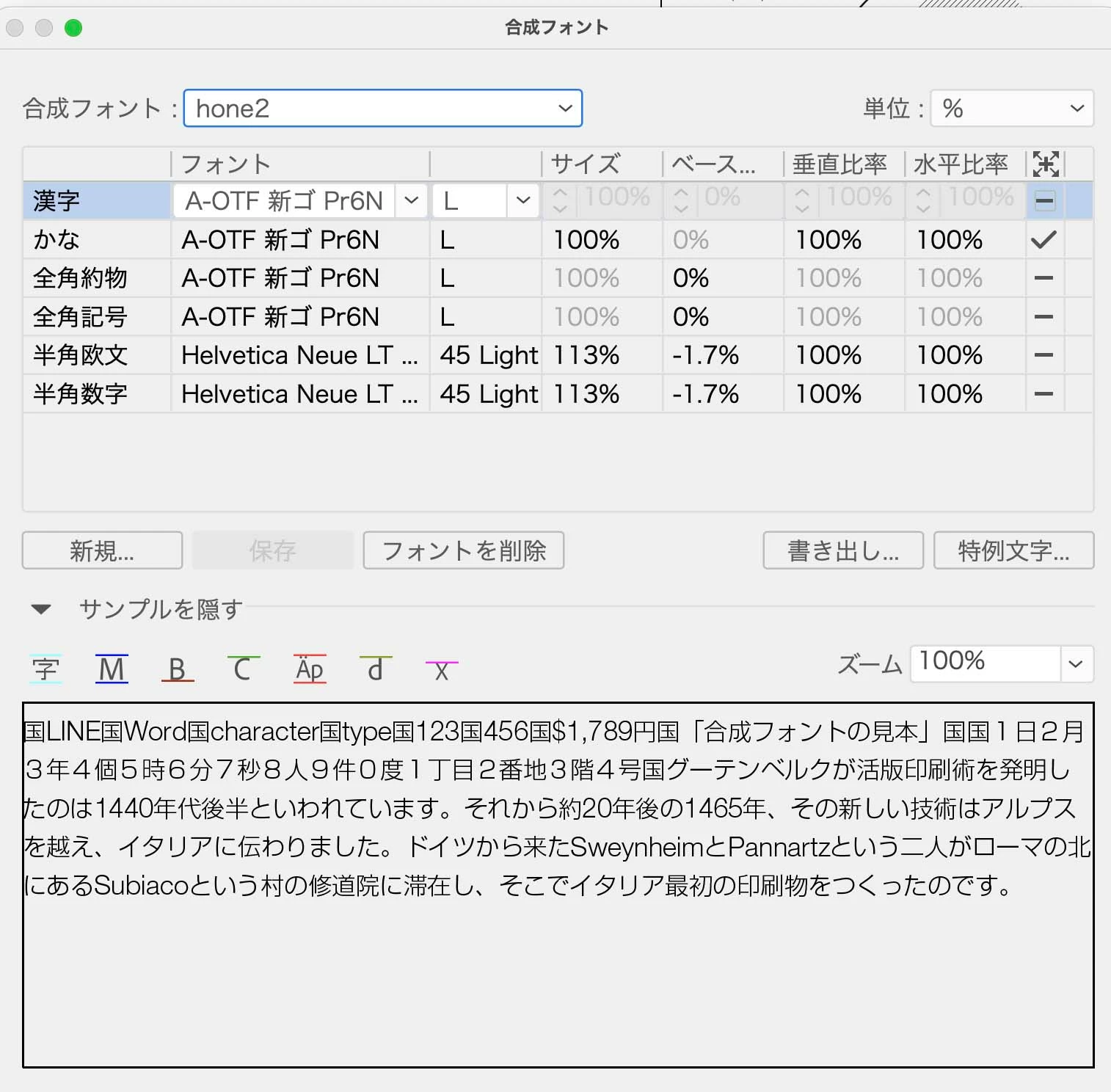Click A-OTF 新ゴ Pr6N font in かな row
This screenshot has height=1092, width=1111.
280,239
